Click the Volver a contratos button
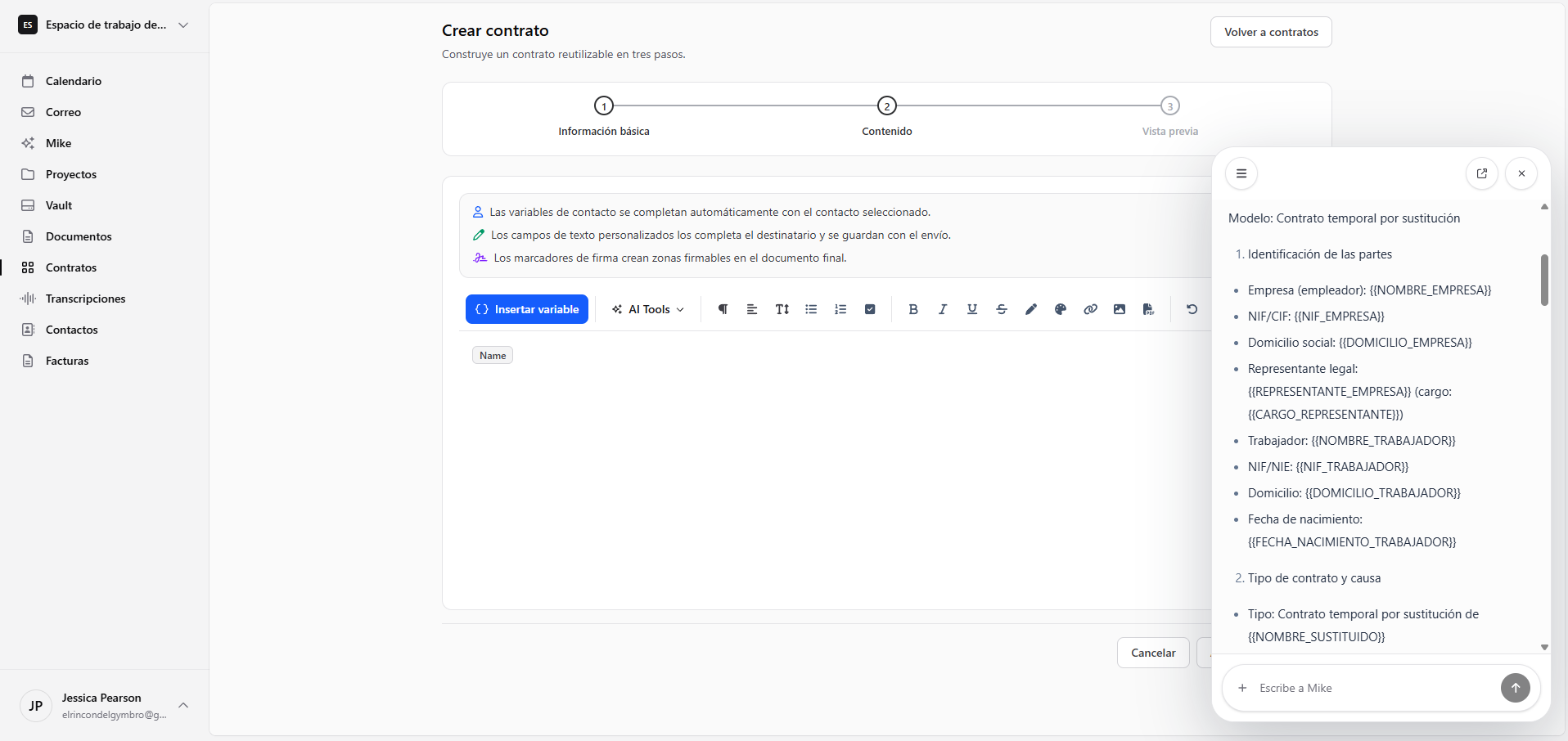The height and width of the screenshot is (741, 1568). click(x=1270, y=32)
